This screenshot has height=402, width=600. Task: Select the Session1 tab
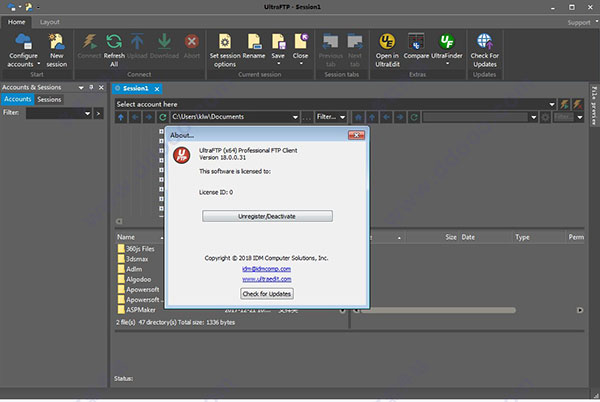[135, 88]
